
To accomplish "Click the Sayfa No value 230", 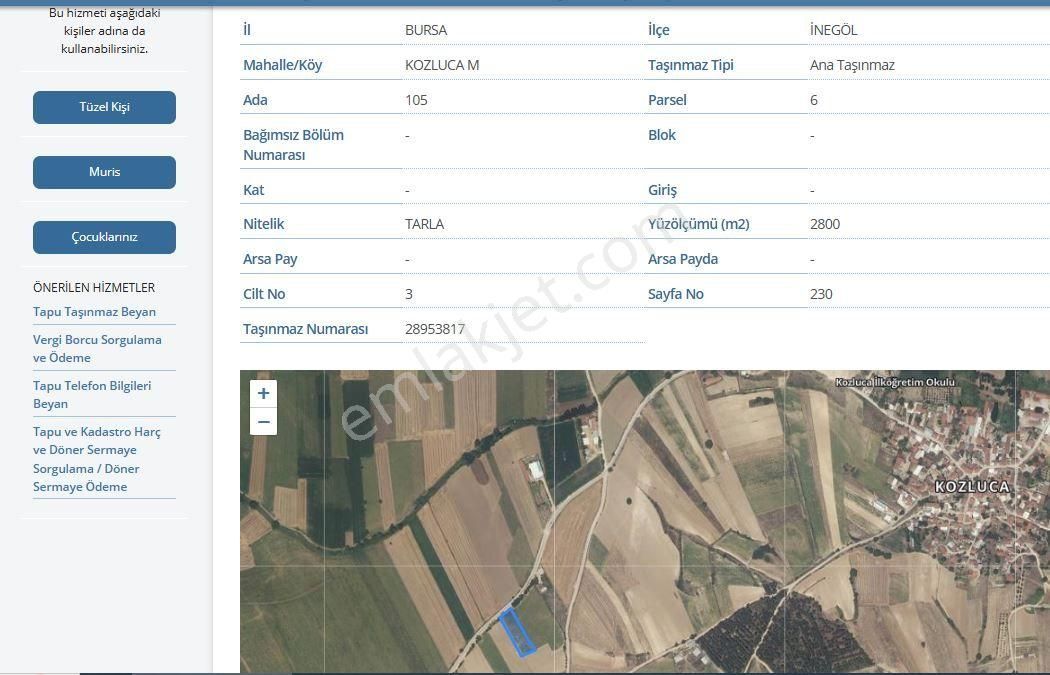I will pos(821,294).
